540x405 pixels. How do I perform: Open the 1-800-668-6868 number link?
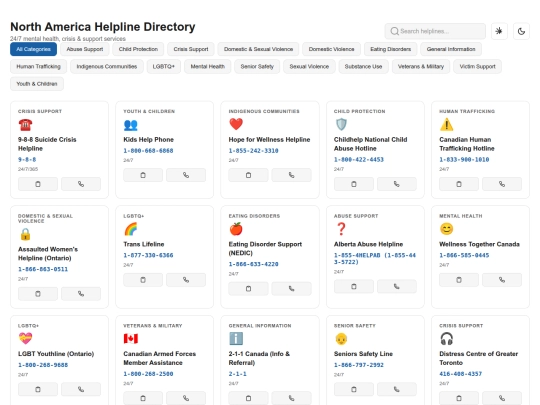click(x=148, y=150)
